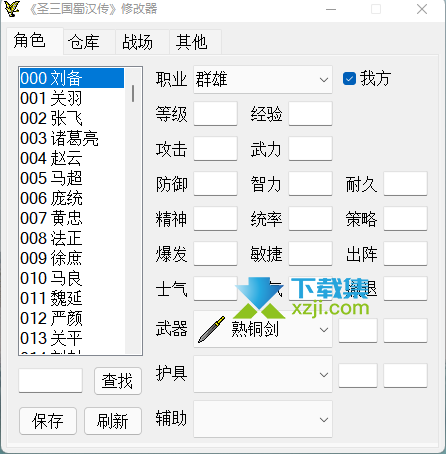Expand the 武器 weapon dropdown arrow
The image size is (446, 454).
tap(323, 330)
